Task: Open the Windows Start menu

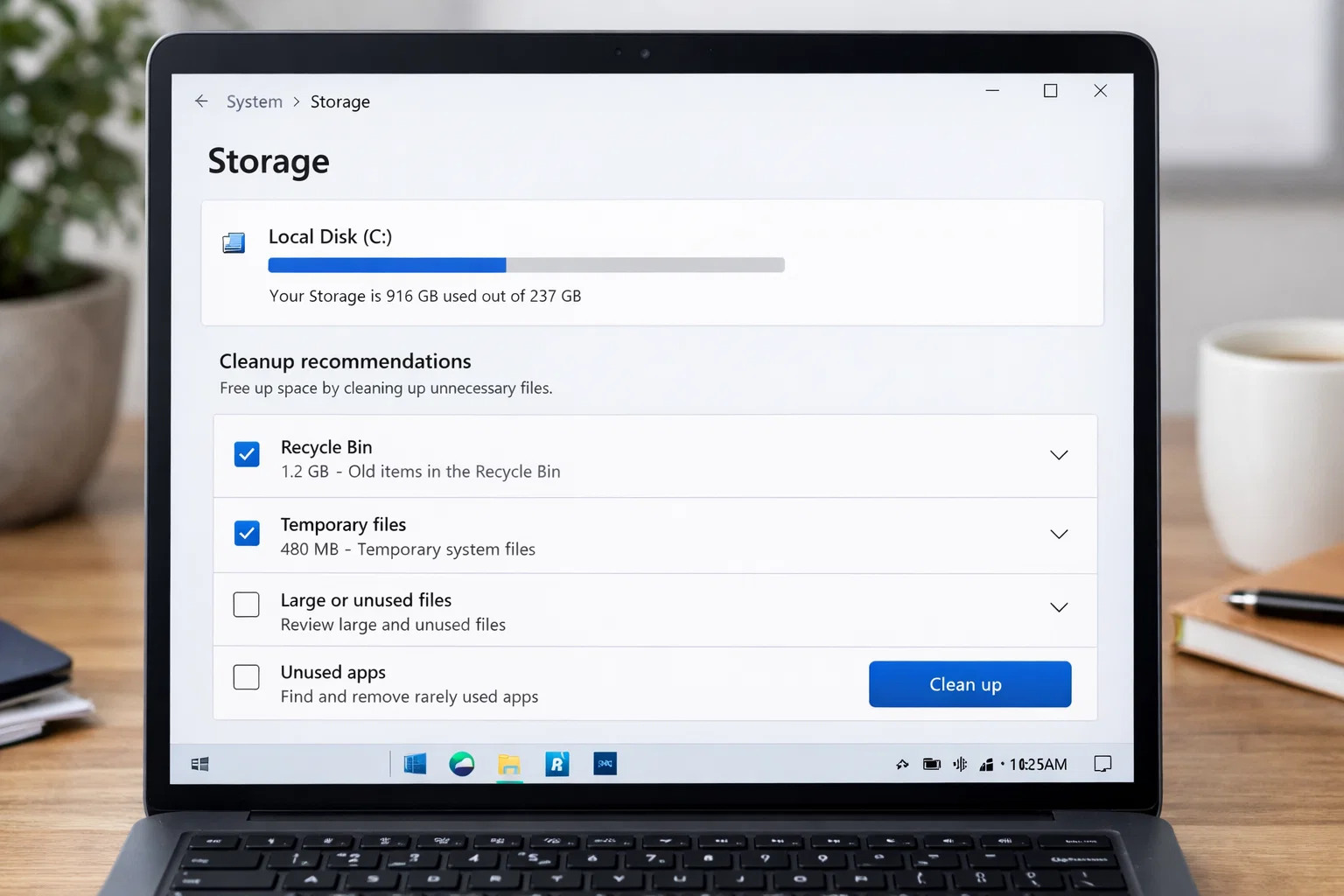Action: 199,764
